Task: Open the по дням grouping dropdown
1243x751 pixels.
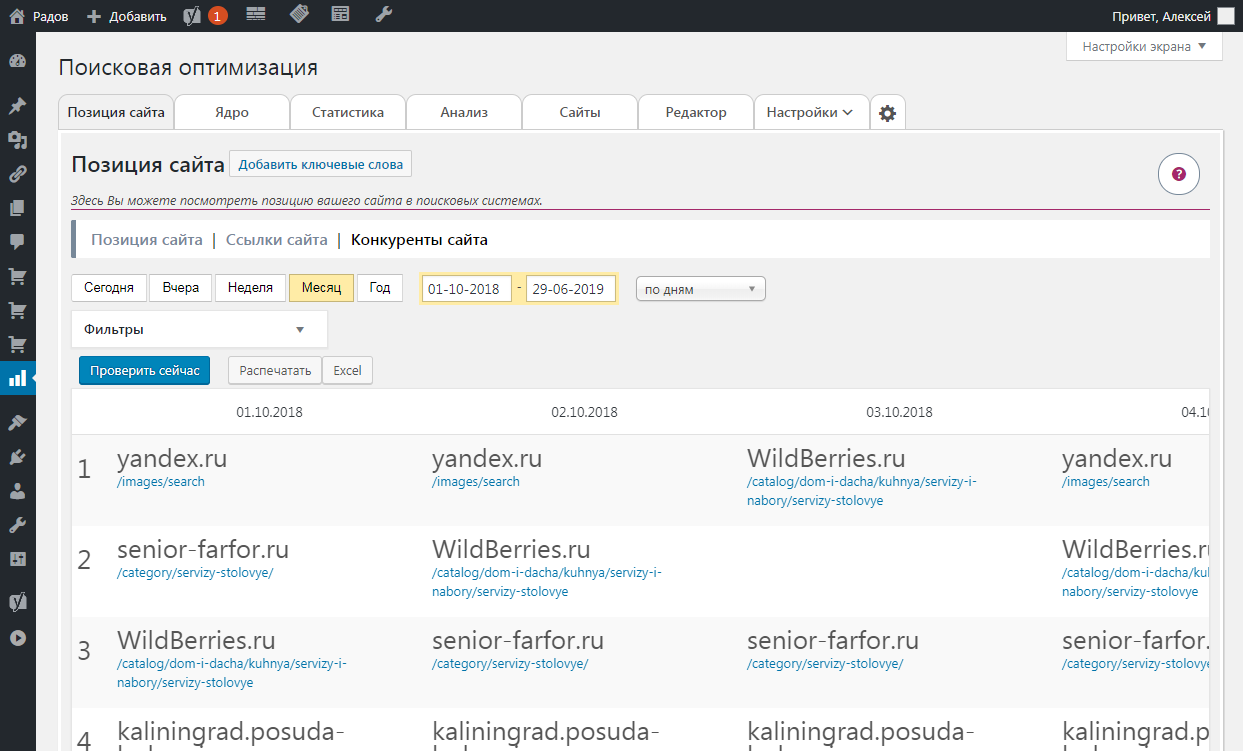Action: [700, 289]
